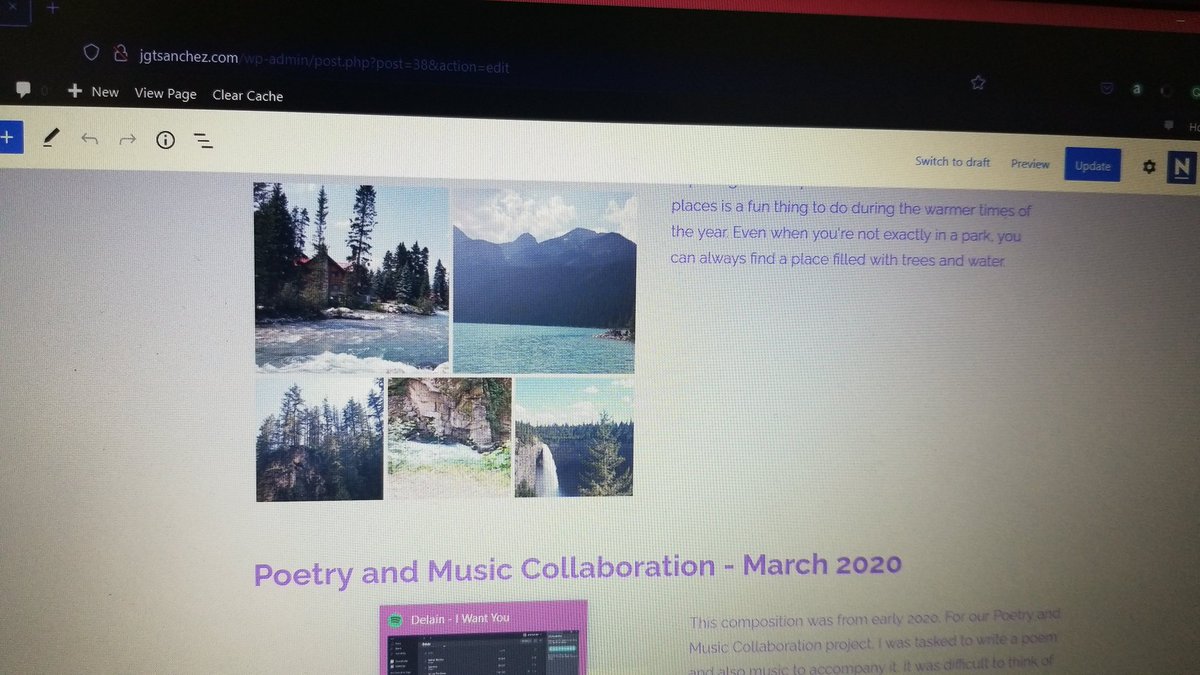Image resolution: width=1200 pixels, height=675 pixels.
Task: Click the line 'can always find a place filled'
Action: [836, 260]
